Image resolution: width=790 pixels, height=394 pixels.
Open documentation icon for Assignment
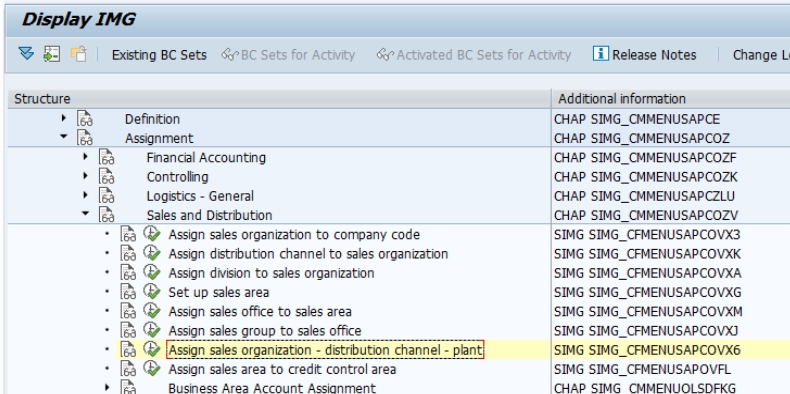click(85, 138)
